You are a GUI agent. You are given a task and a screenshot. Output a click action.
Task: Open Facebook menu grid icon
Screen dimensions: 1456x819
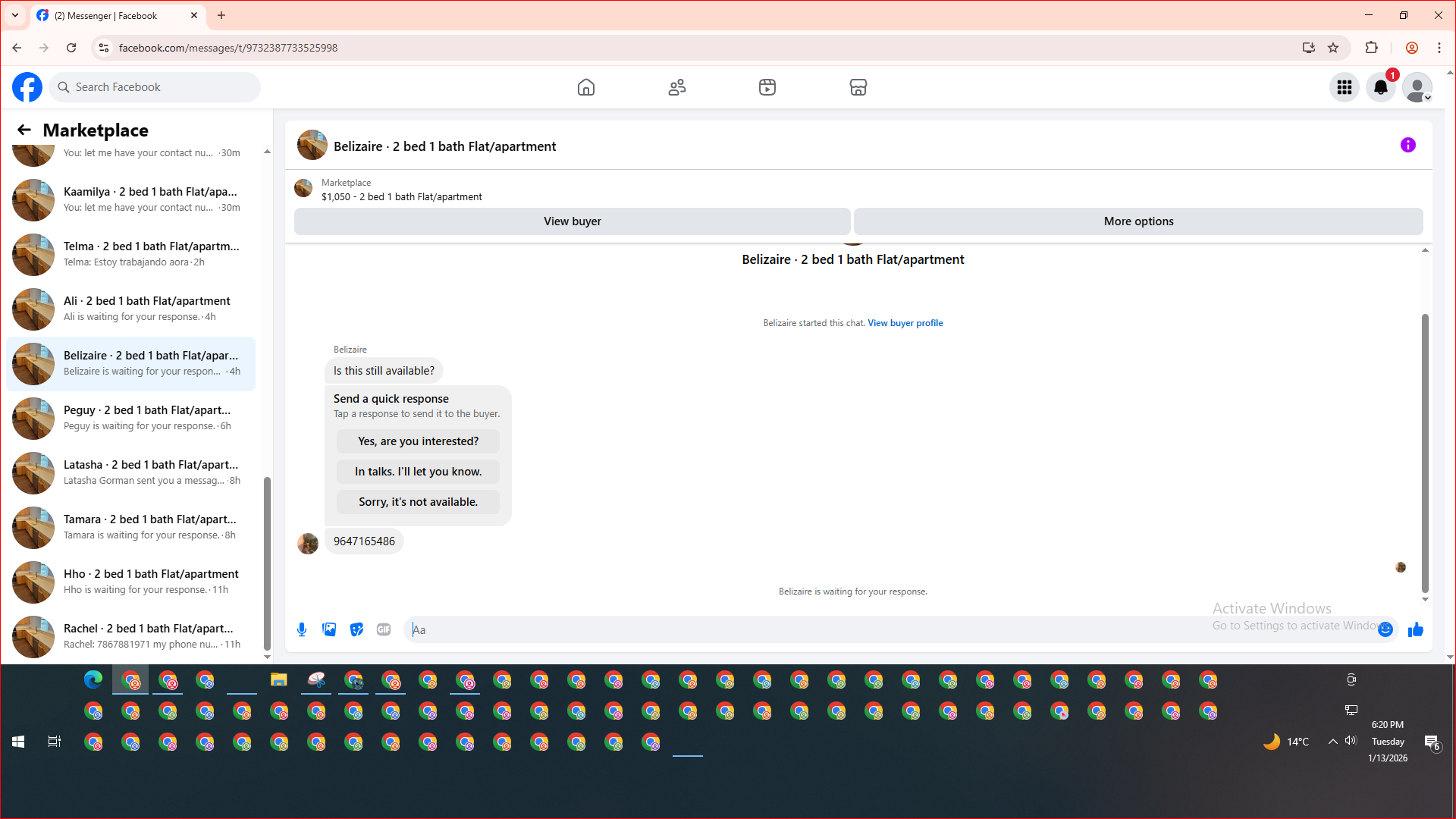point(1344,87)
